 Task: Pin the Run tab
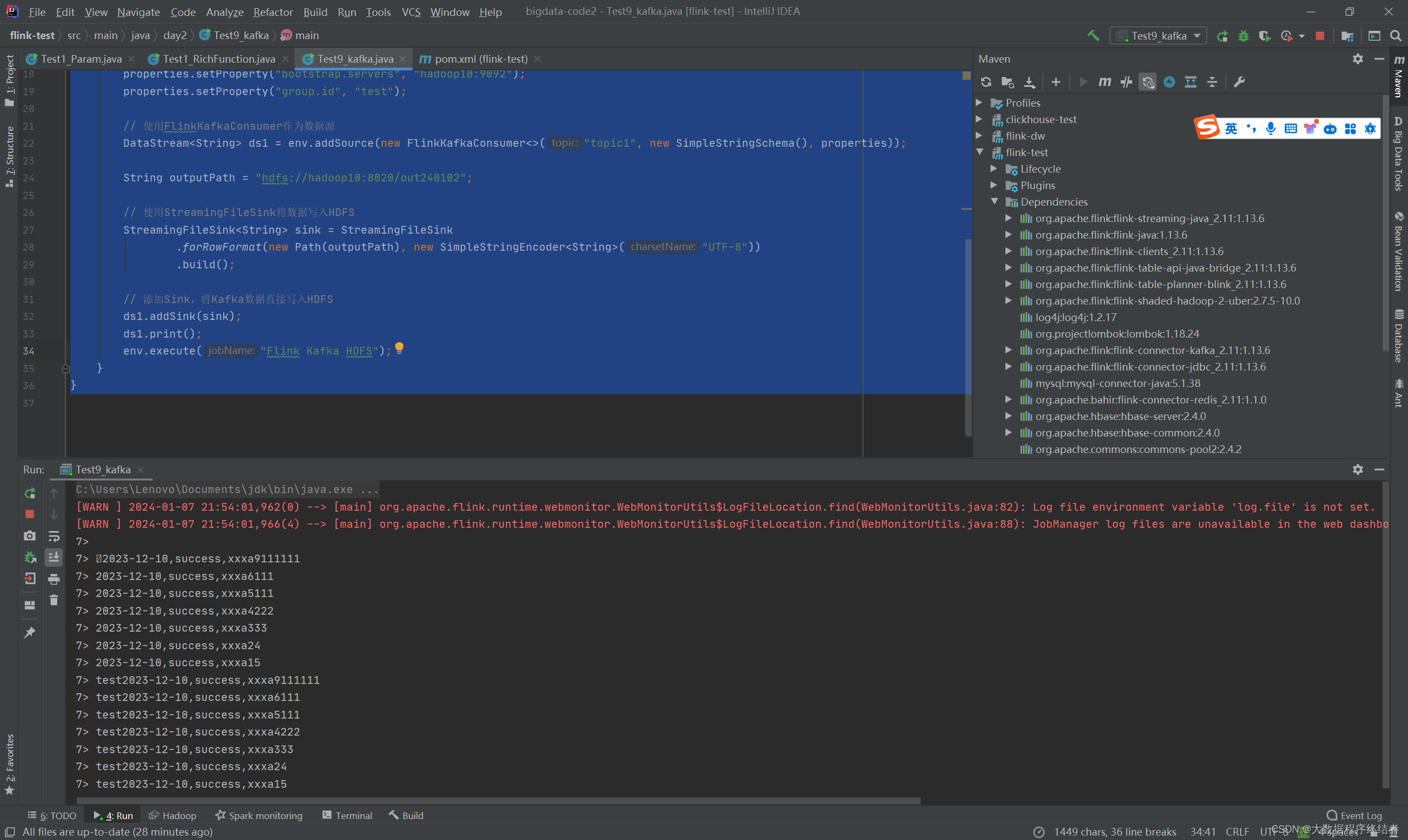[x=30, y=632]
